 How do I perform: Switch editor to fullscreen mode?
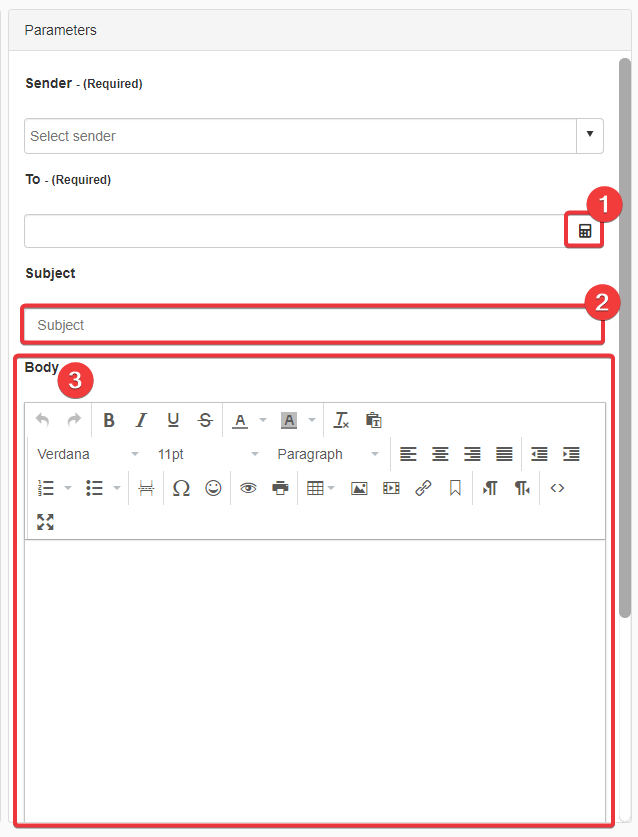pos(45,521)
